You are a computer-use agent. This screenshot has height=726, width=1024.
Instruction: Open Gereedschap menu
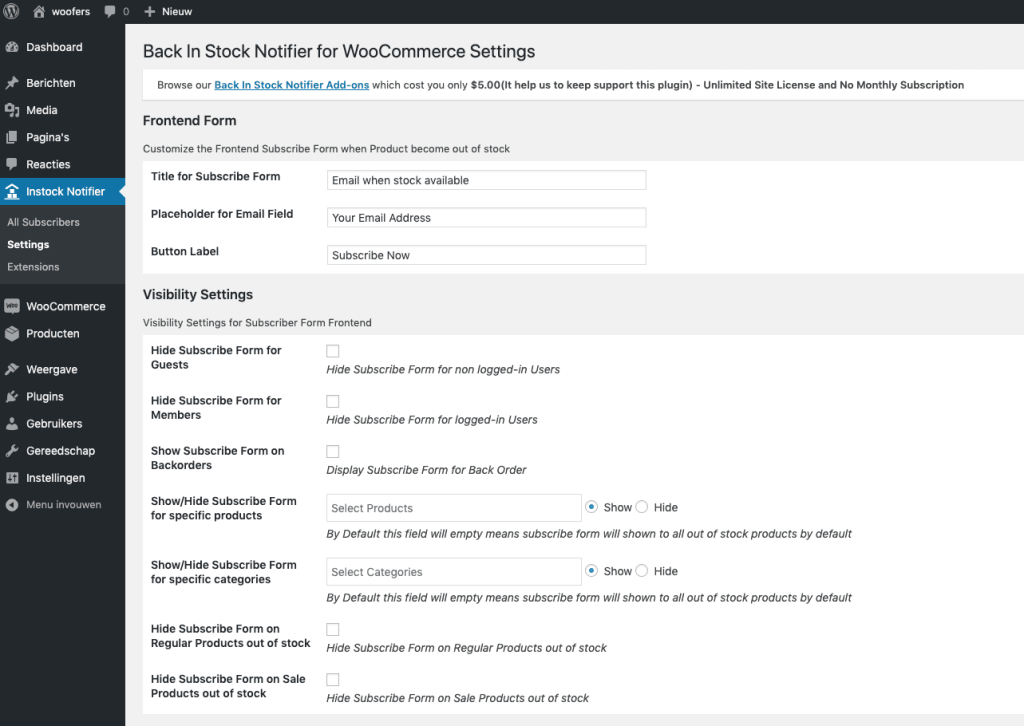[x=62, y=450]
